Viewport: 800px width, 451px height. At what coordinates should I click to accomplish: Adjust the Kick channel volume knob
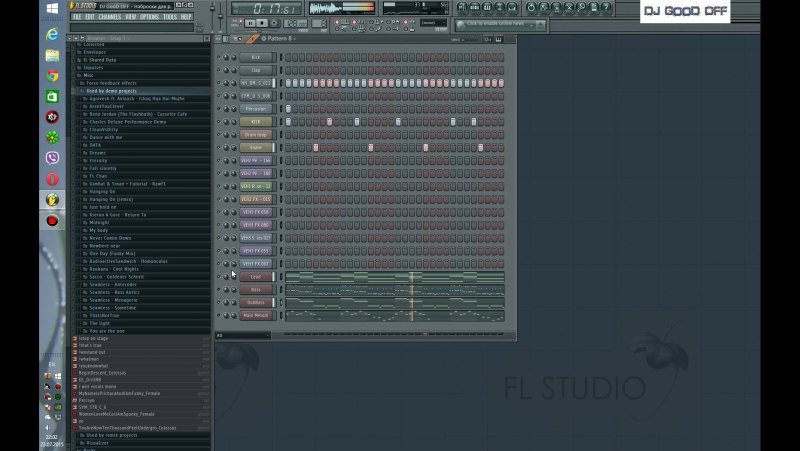pos(234,57)
